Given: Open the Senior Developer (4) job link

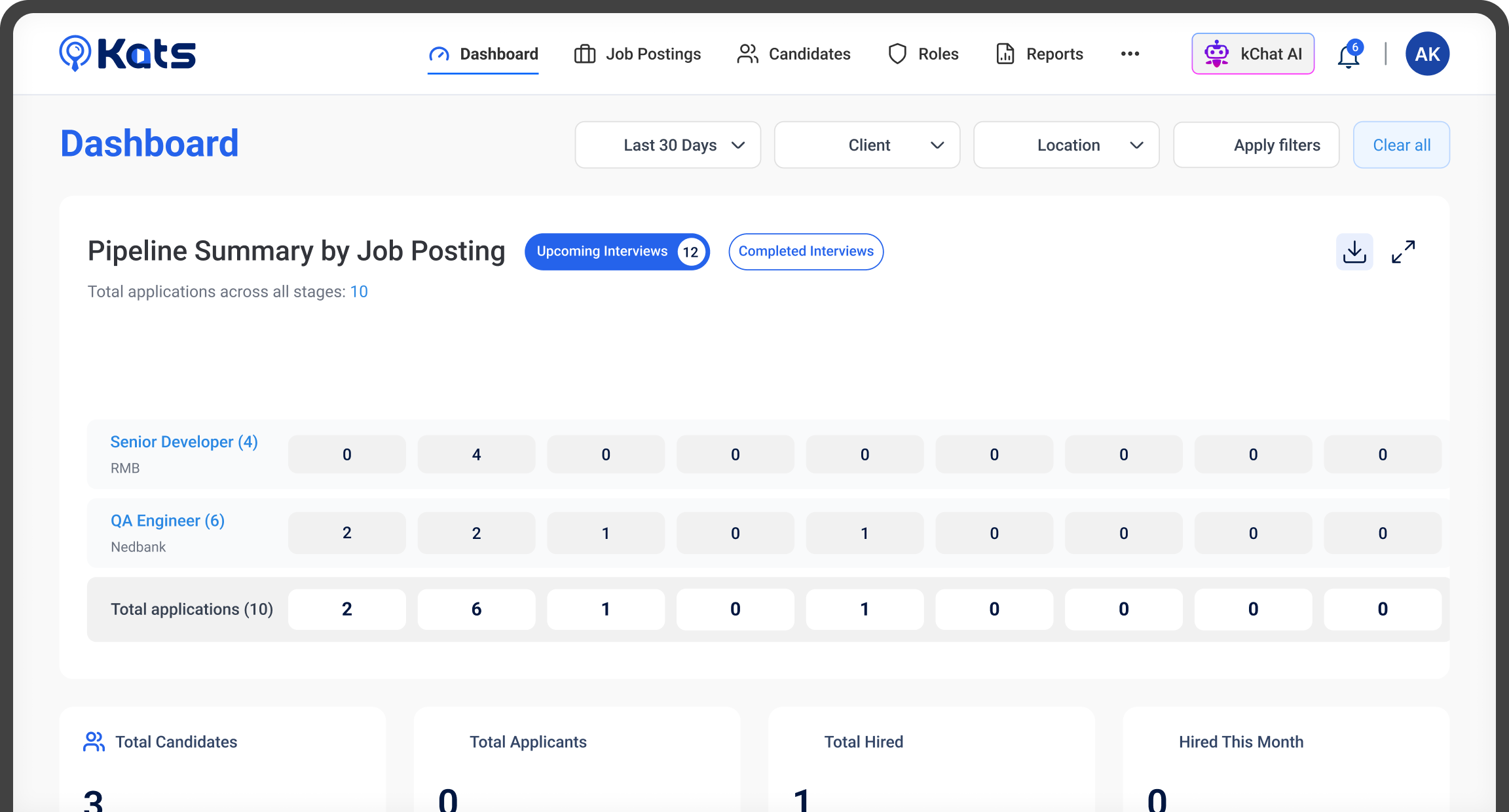Looking at the screenshot, I should [184, 442].
